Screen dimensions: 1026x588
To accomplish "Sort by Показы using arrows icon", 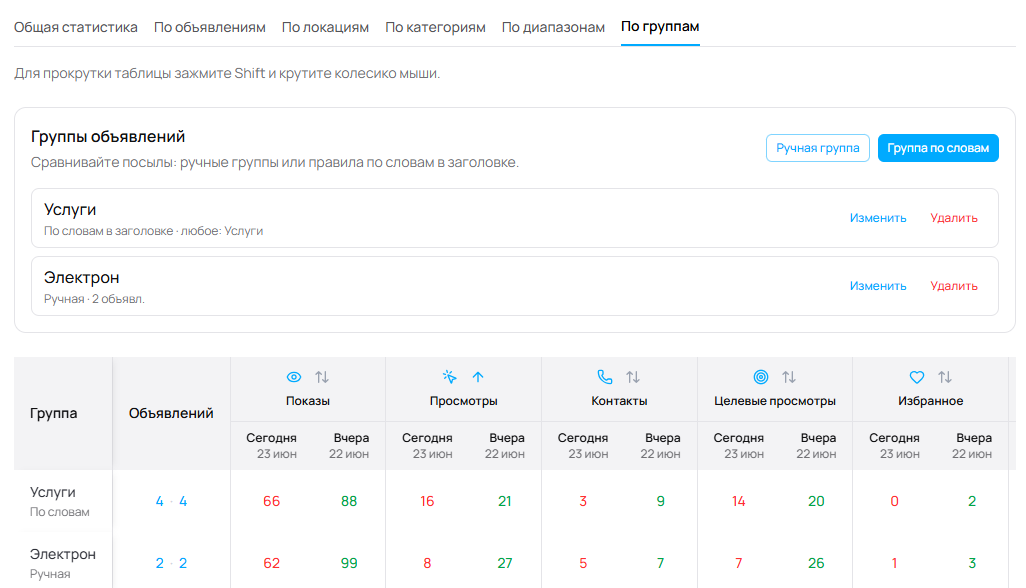I will 322,377.
